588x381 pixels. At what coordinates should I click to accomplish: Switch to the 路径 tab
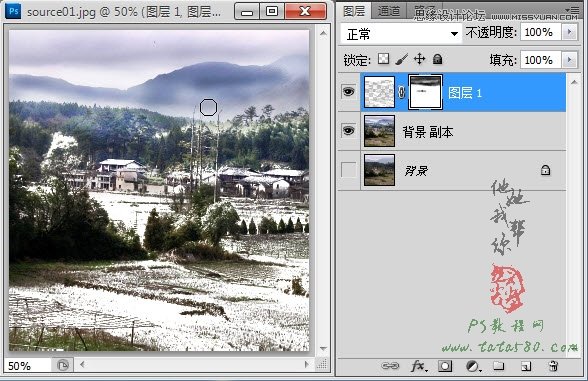pos(424,11)
